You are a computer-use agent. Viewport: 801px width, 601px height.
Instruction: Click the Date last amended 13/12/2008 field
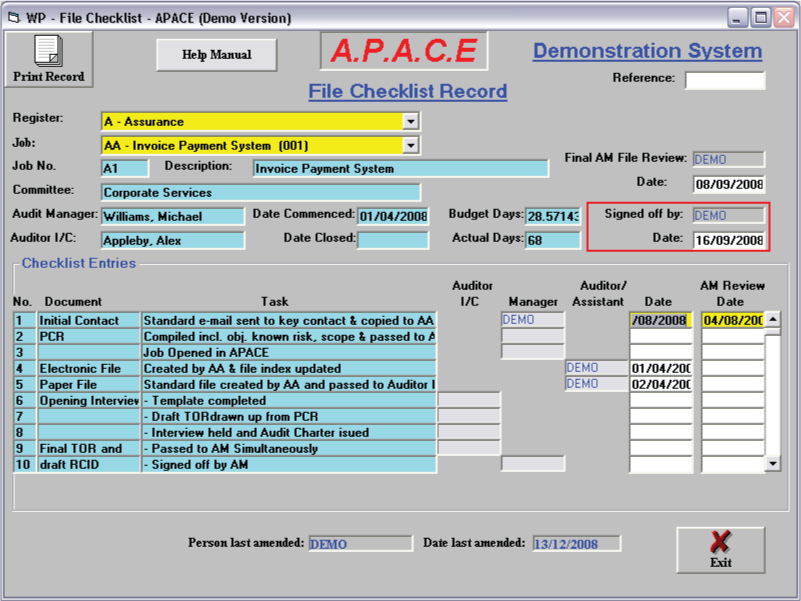pyautogui.click(x=576, y=544)
